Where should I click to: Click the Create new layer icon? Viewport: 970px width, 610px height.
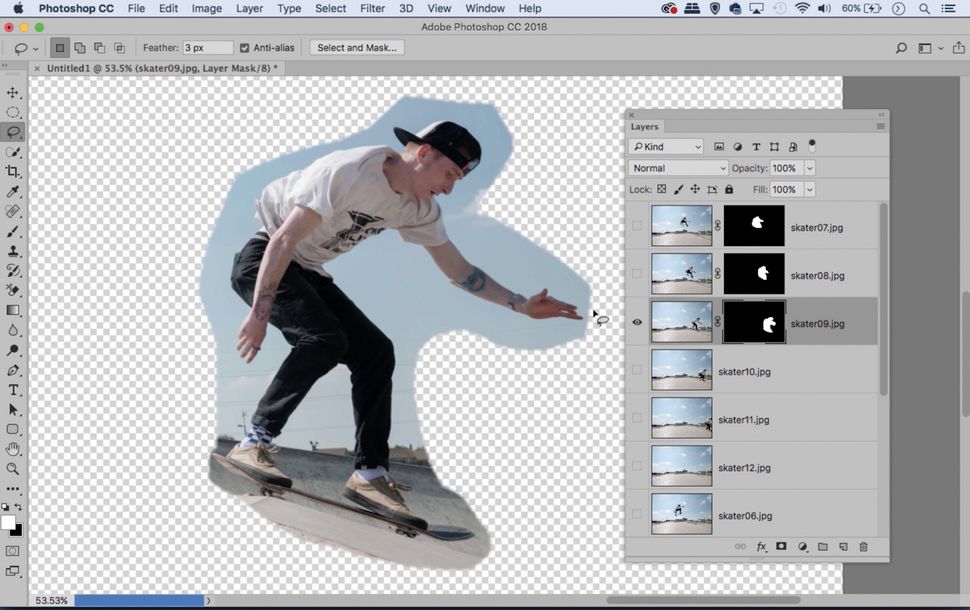[844, 547]
